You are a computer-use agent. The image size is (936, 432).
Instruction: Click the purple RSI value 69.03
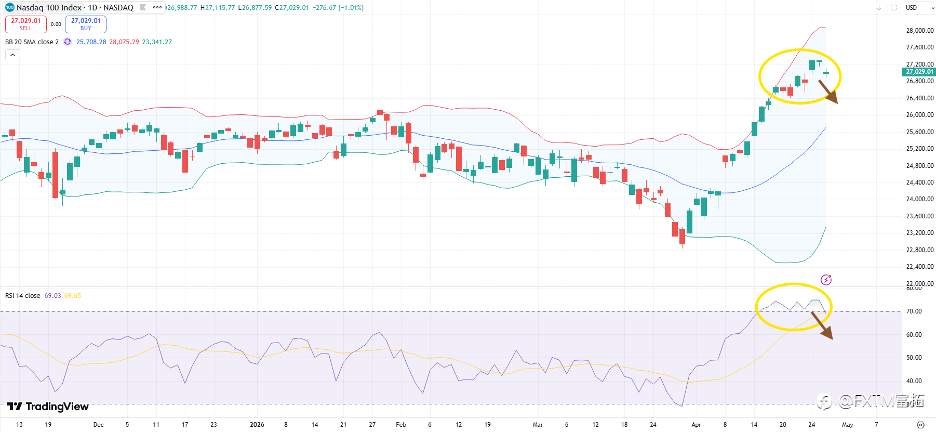(52, 295)
